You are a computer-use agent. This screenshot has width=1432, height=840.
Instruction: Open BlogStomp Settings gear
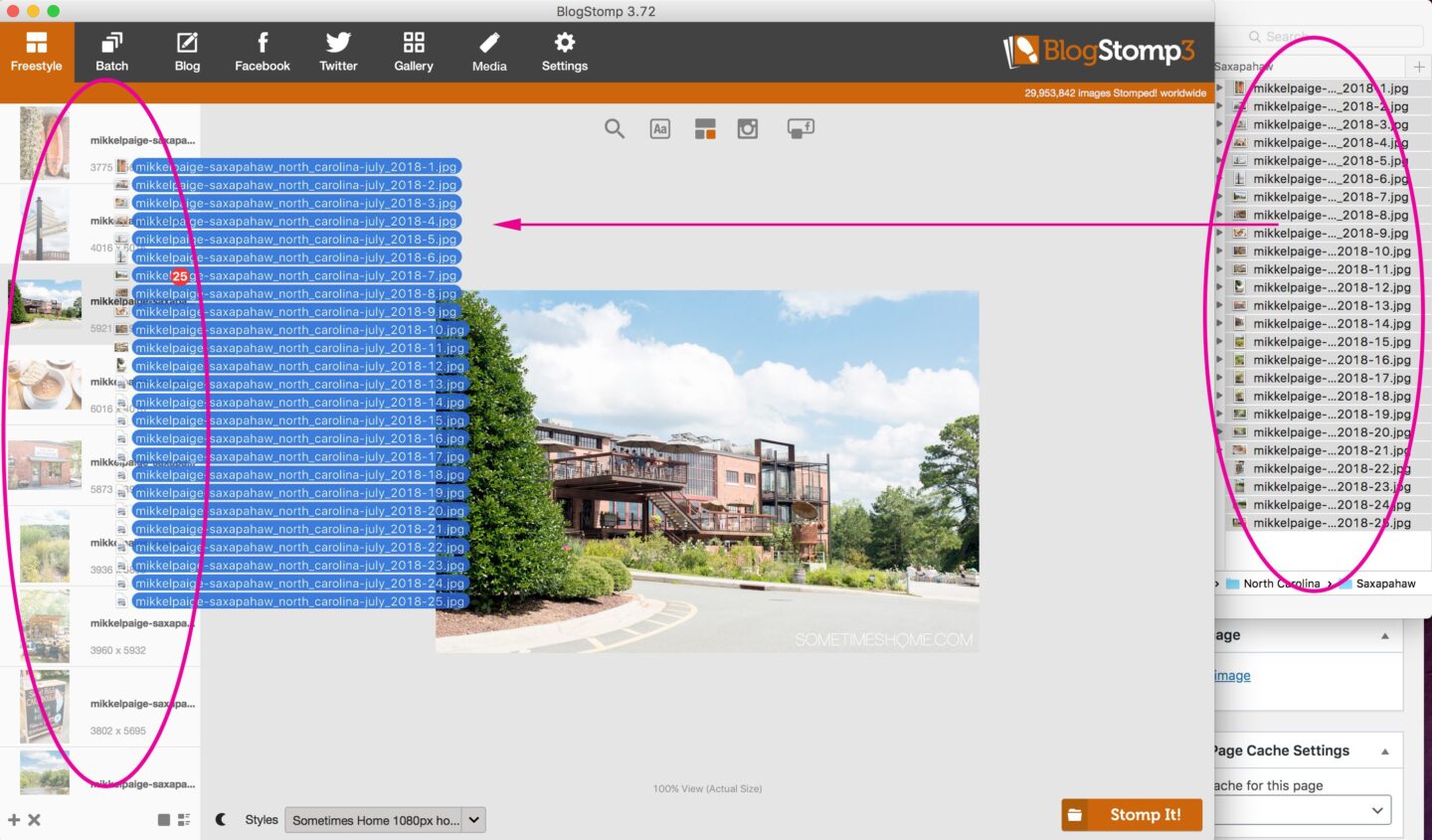pos(564,50)
